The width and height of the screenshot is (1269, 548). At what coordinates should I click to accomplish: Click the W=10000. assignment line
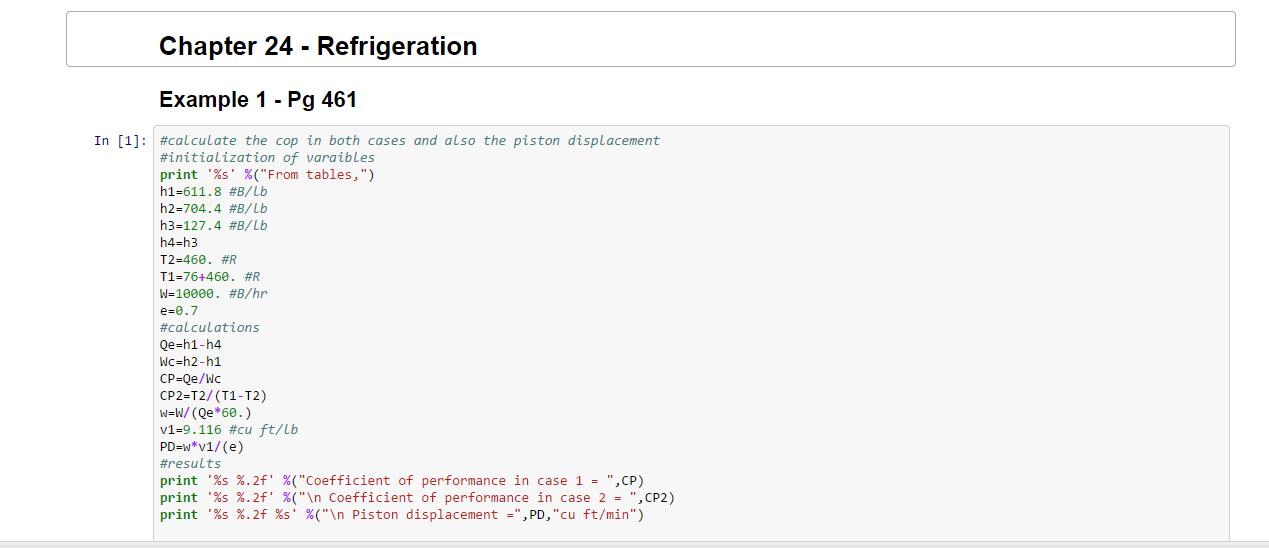click(213, 294)
